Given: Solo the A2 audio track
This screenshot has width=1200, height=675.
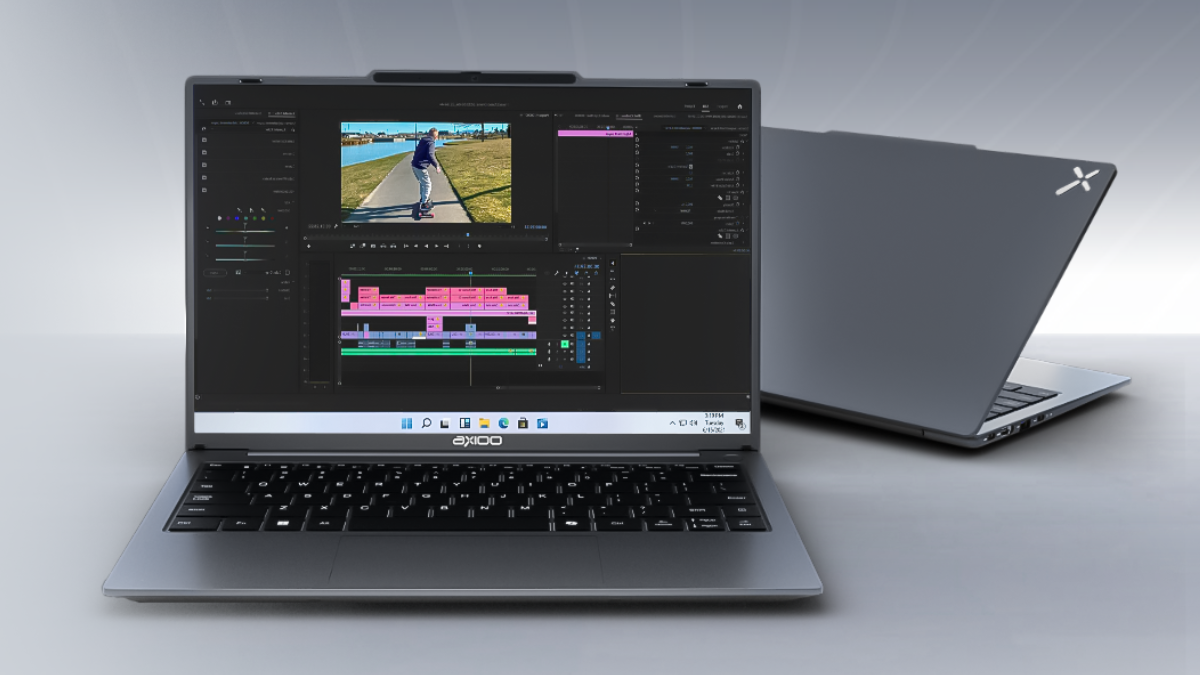Looking at the screenshot, I should 572,351.
